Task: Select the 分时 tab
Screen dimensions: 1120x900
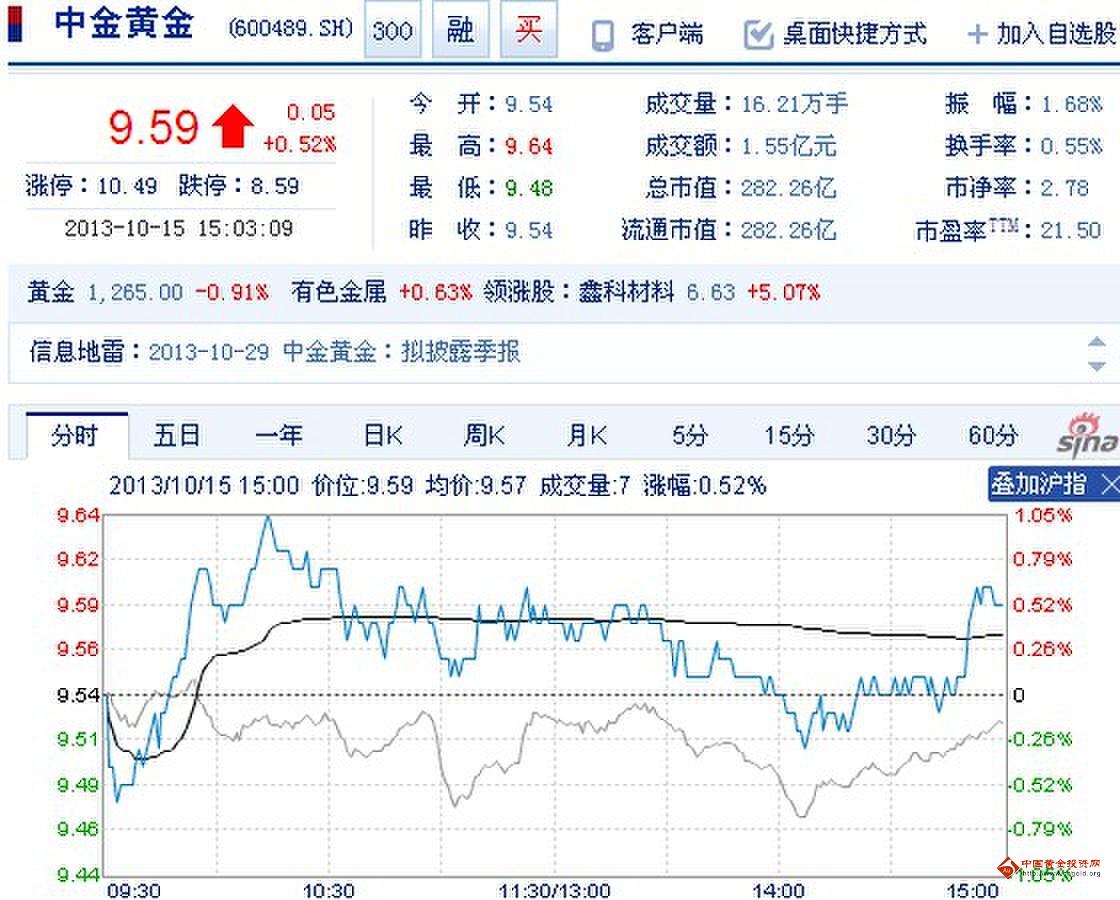Action: point(76,435)
